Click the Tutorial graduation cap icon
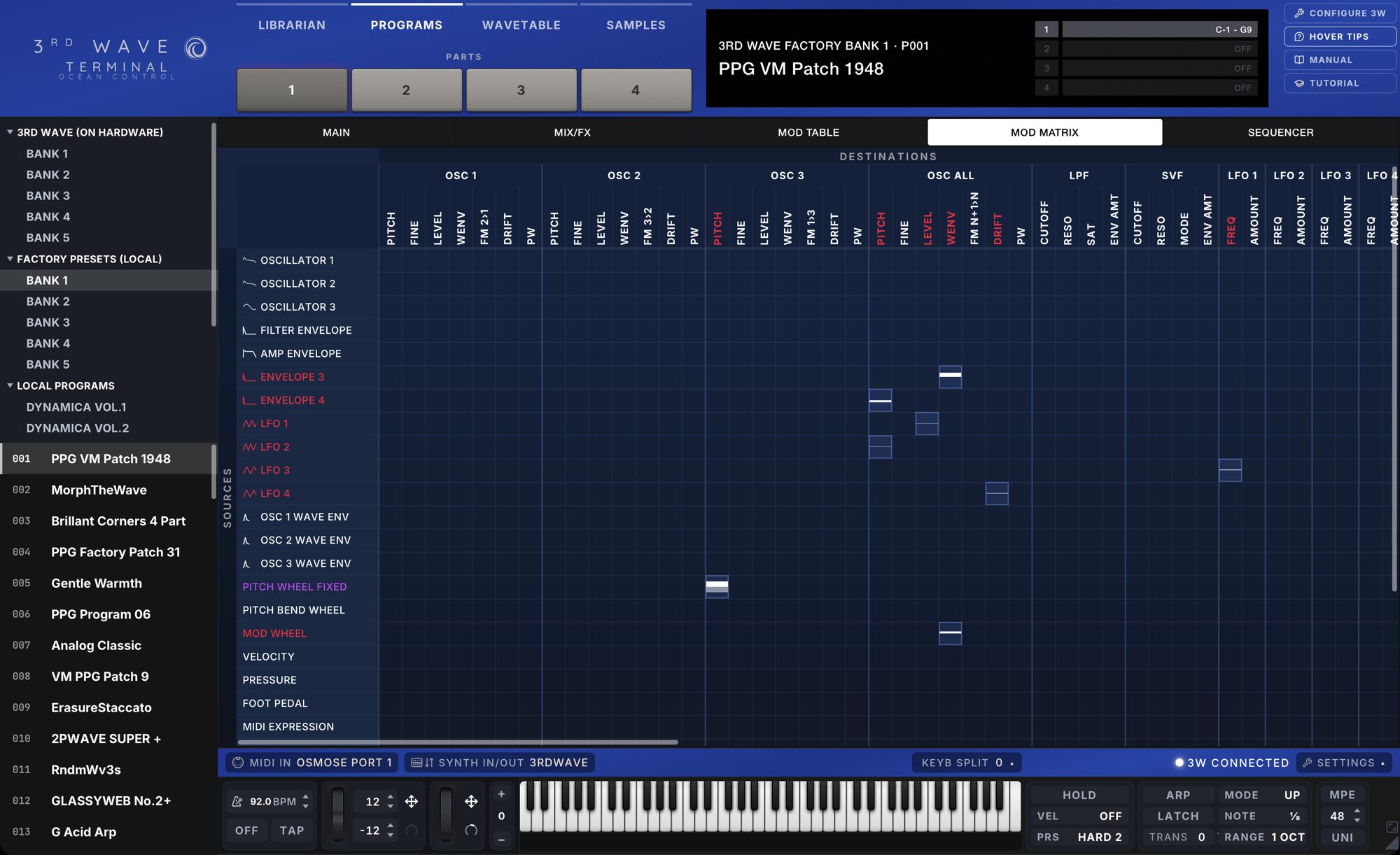This screenshot has height=855, width=1400. [x=1299, y=83]
